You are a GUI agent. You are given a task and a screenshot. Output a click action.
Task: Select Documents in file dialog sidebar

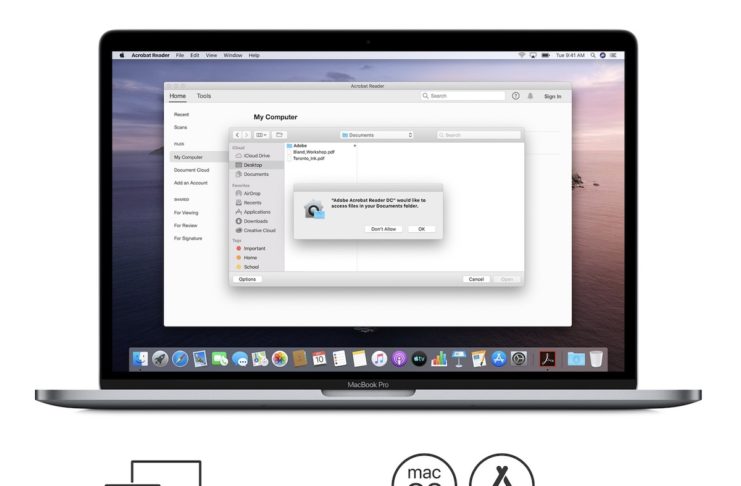[256, 174]
